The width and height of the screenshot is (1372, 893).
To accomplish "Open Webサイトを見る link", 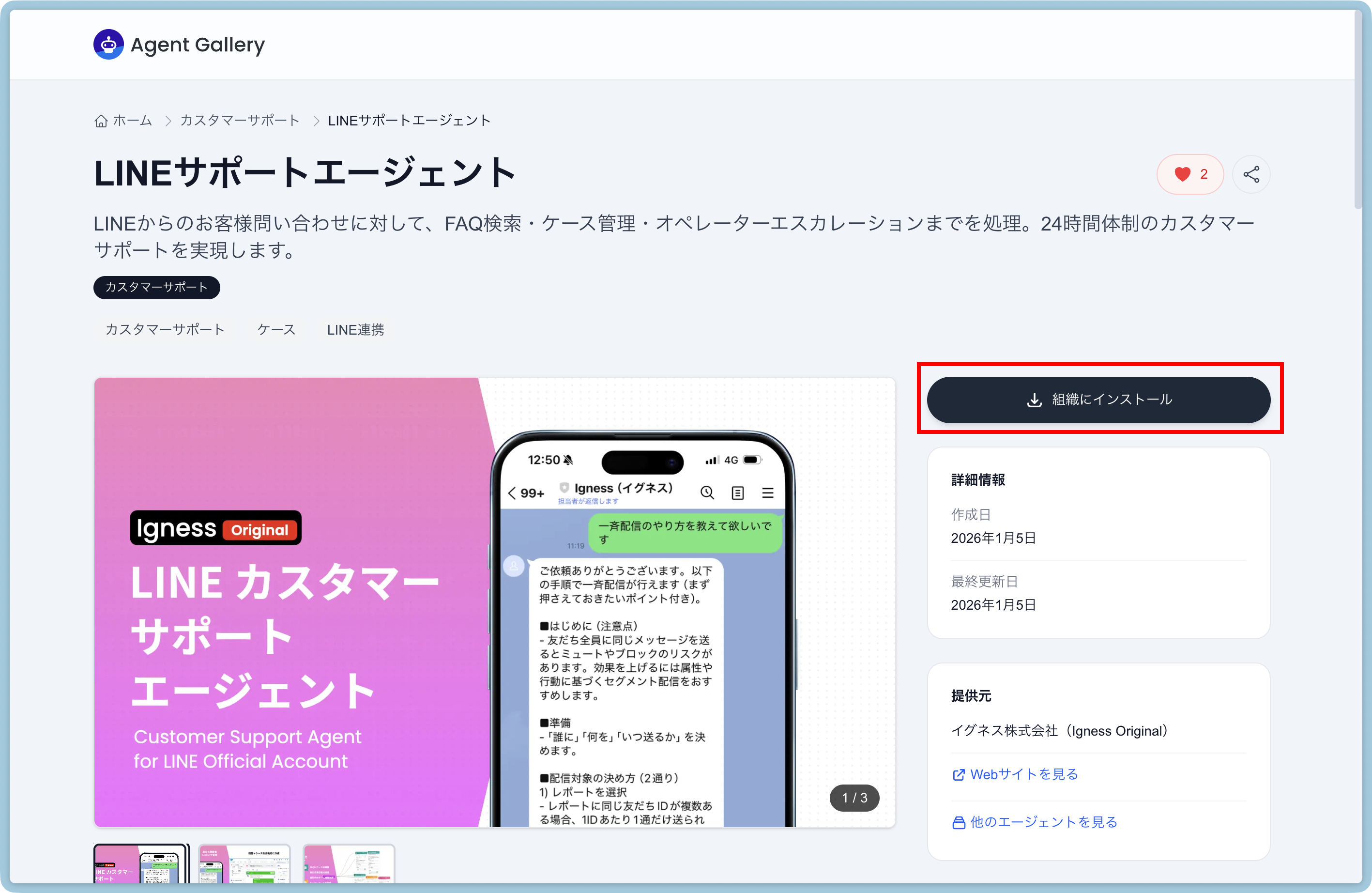I will pyautogui.click(x=1023, y=774).
